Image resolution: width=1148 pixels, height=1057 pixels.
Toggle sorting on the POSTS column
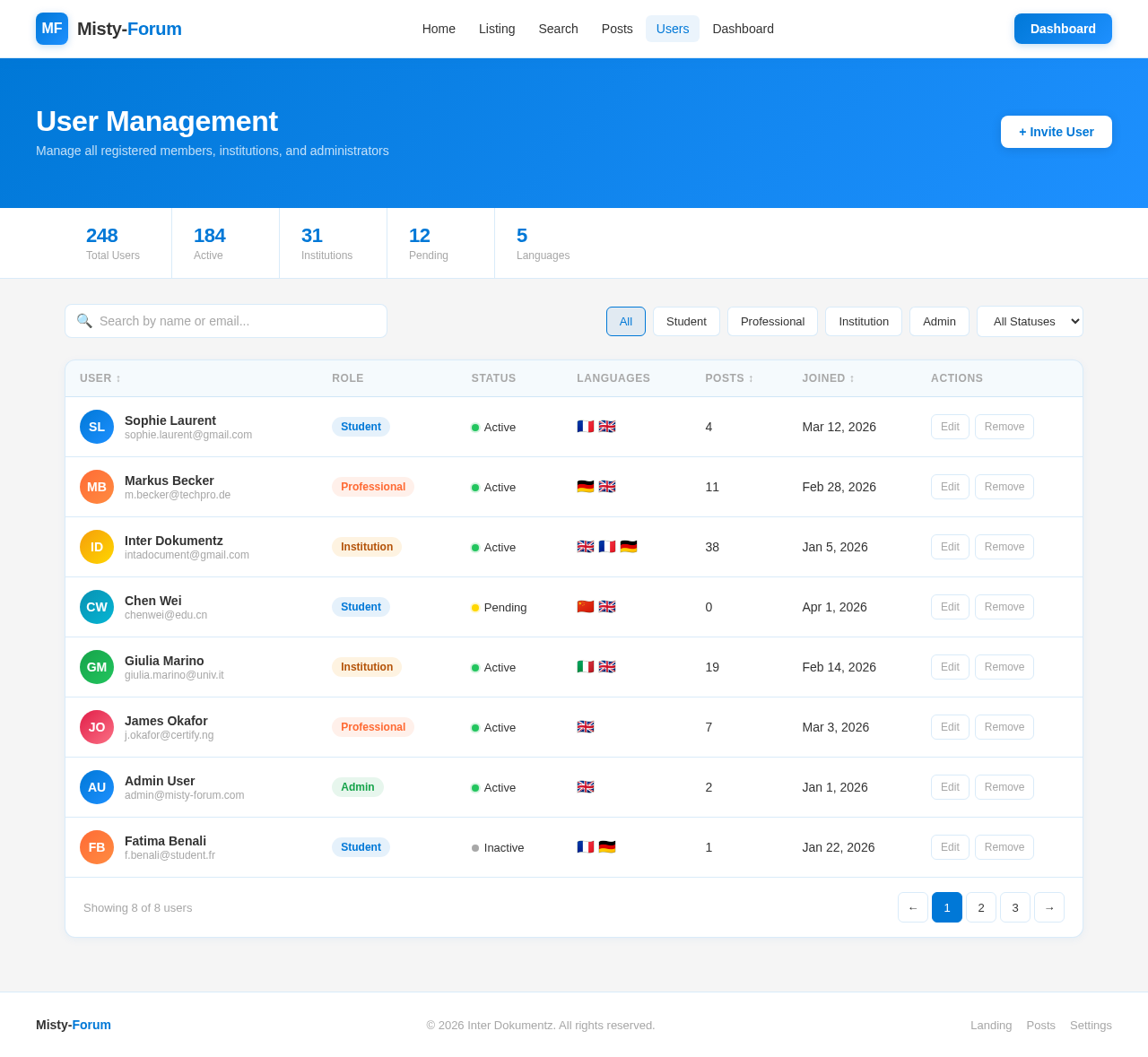click(728, 378)
